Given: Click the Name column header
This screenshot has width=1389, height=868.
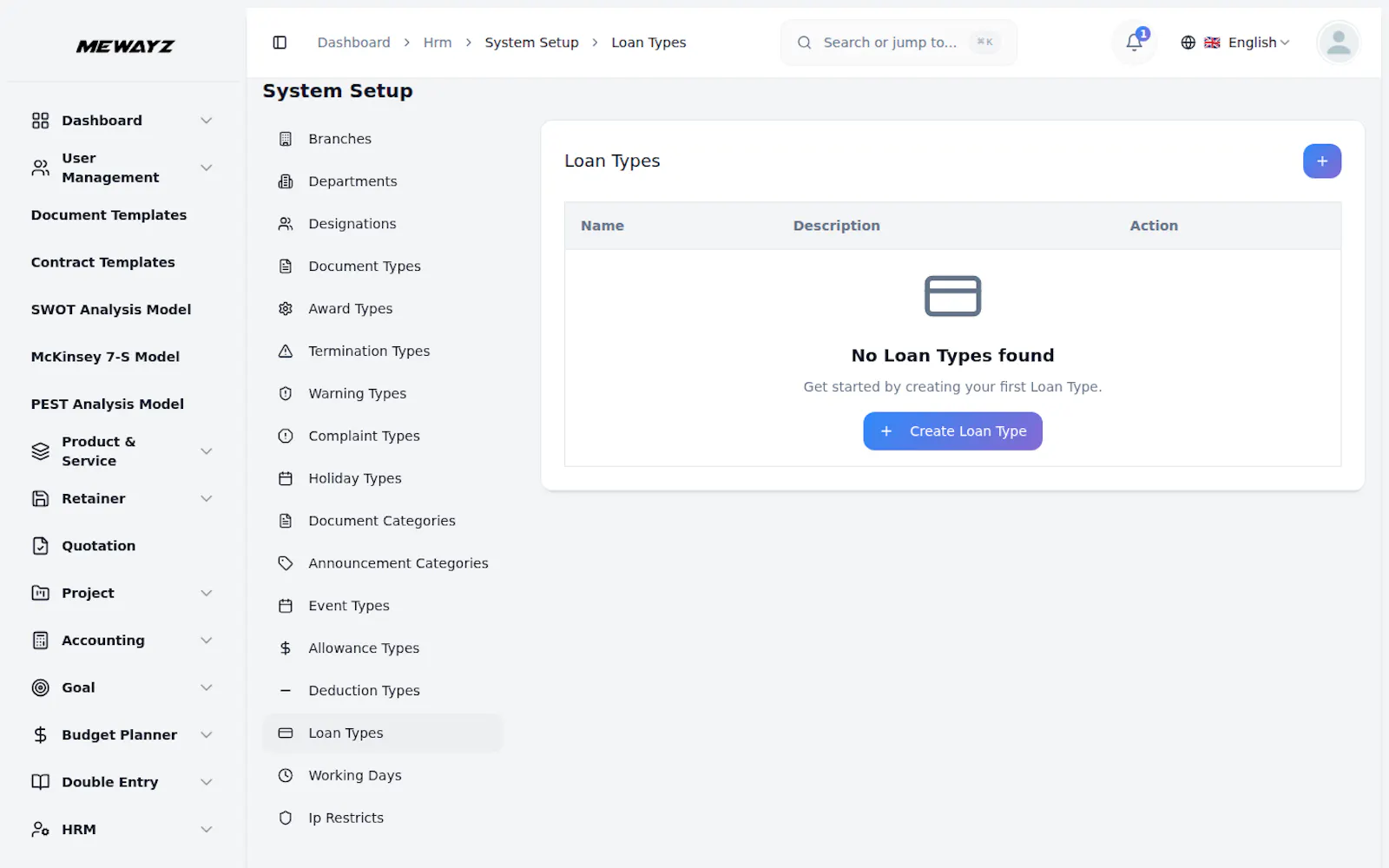Looking at the screenshot, I should (x=602, y=226).
